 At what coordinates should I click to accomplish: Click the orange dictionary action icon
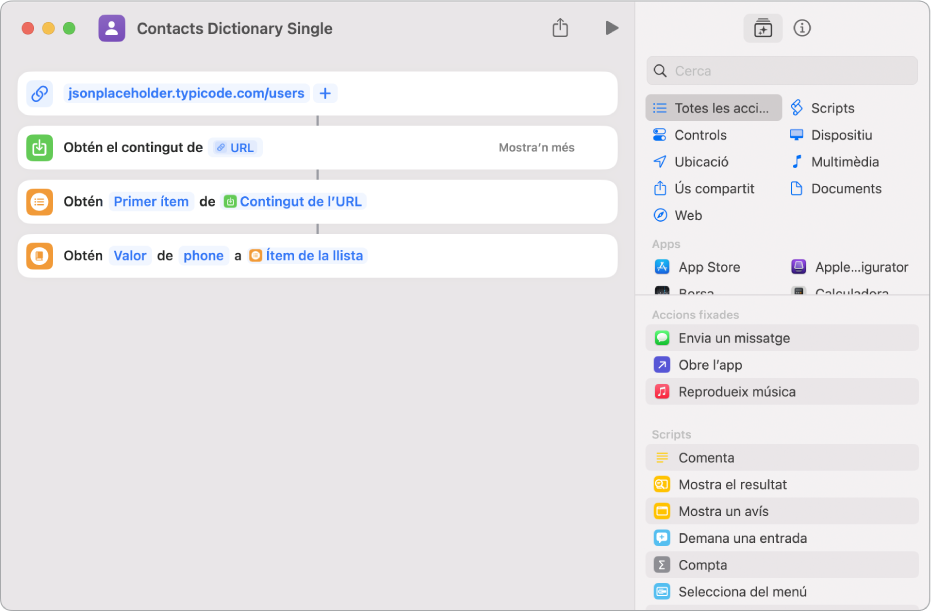40,256
